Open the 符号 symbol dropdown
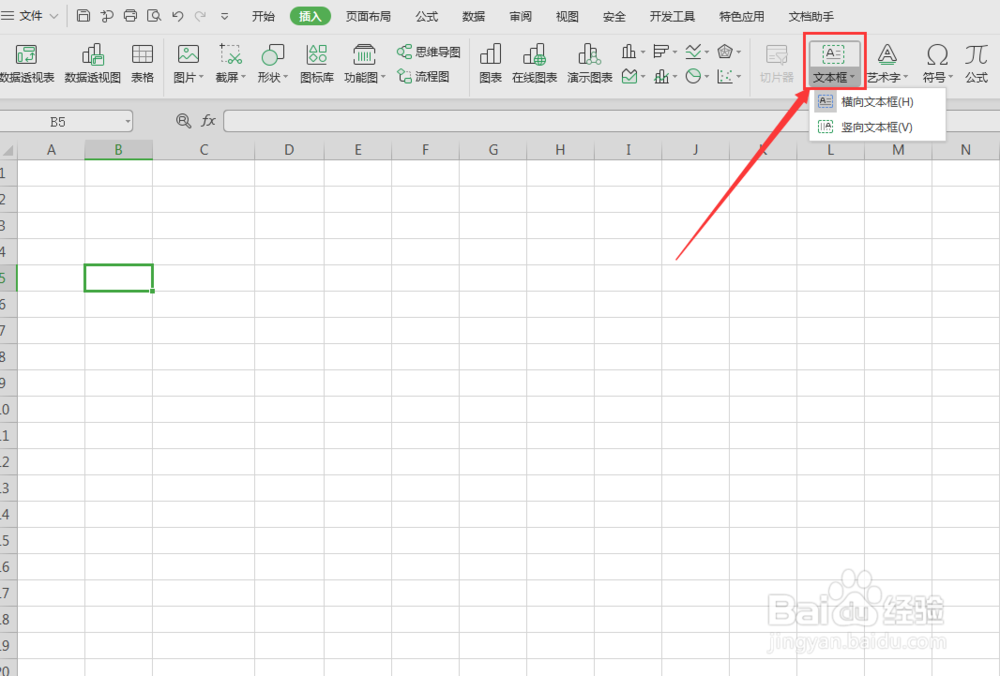 pos(937,63)
